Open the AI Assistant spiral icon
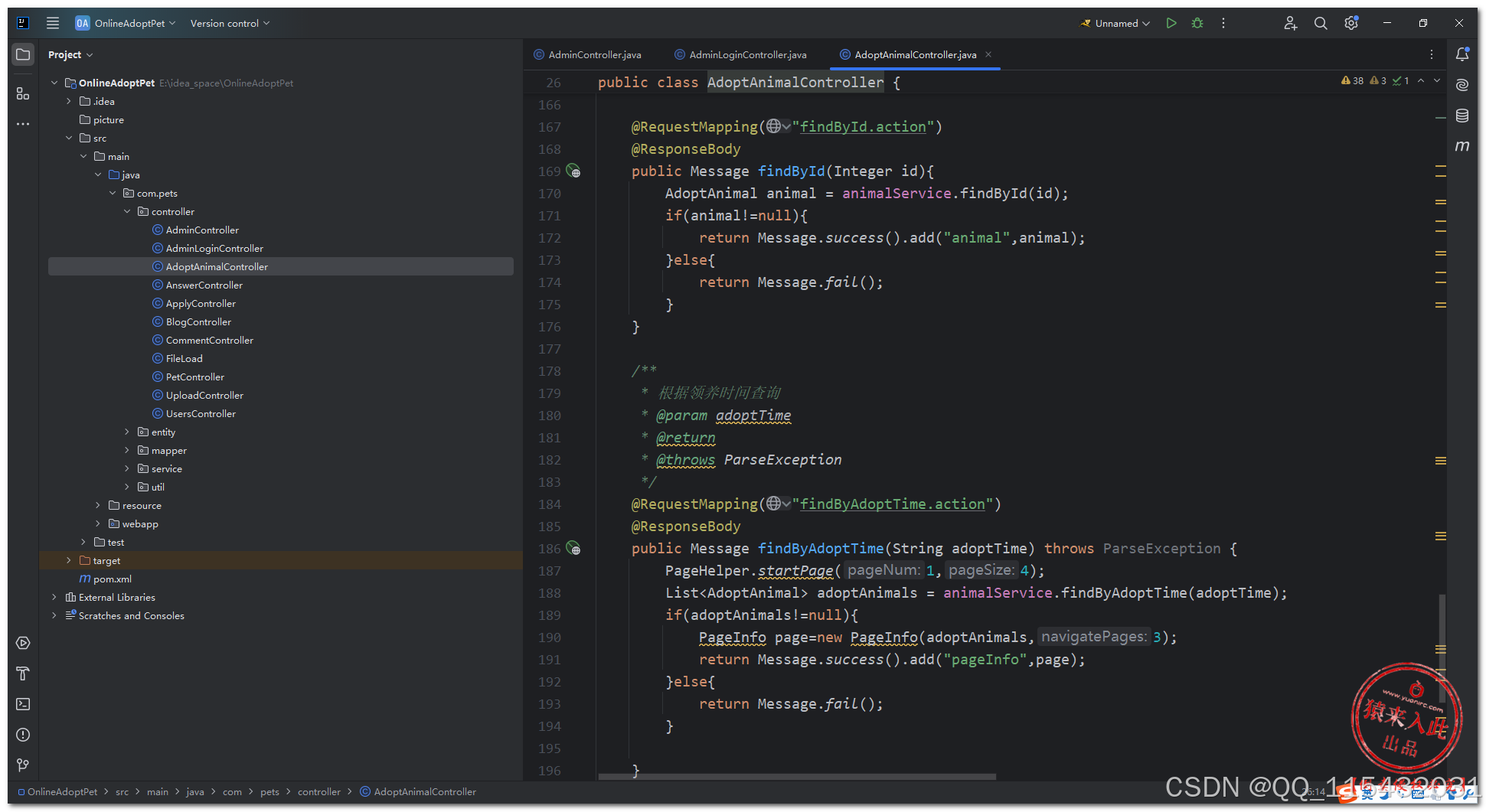1486x812 pixels. (x=1462, y=85)
